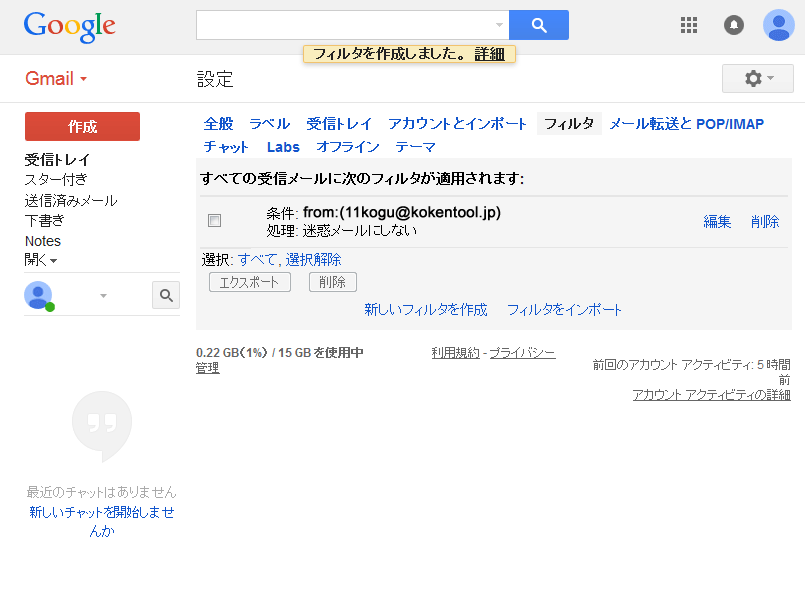805x612 pixels.
Task: Click 新しいフィルタを作成 link
Action: [427, 311]
